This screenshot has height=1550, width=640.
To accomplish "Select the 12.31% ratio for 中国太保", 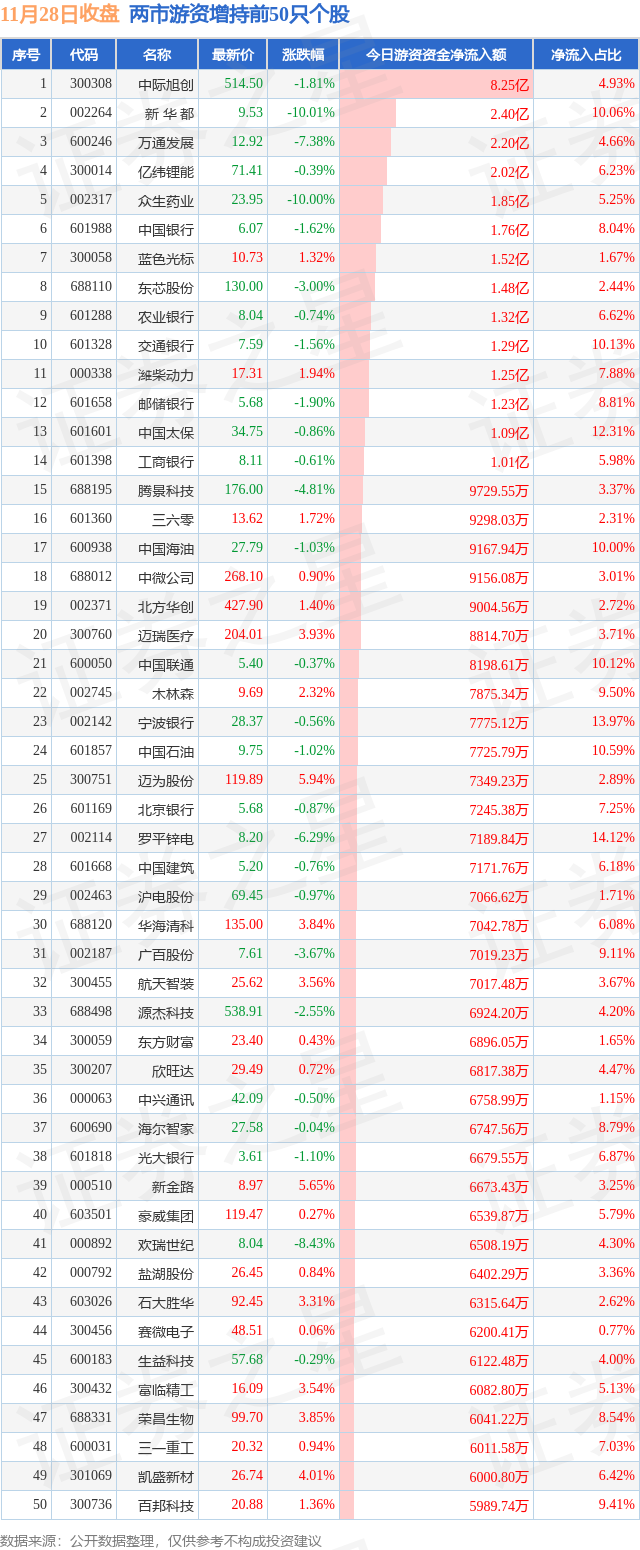I will click(x=613, y=432).
